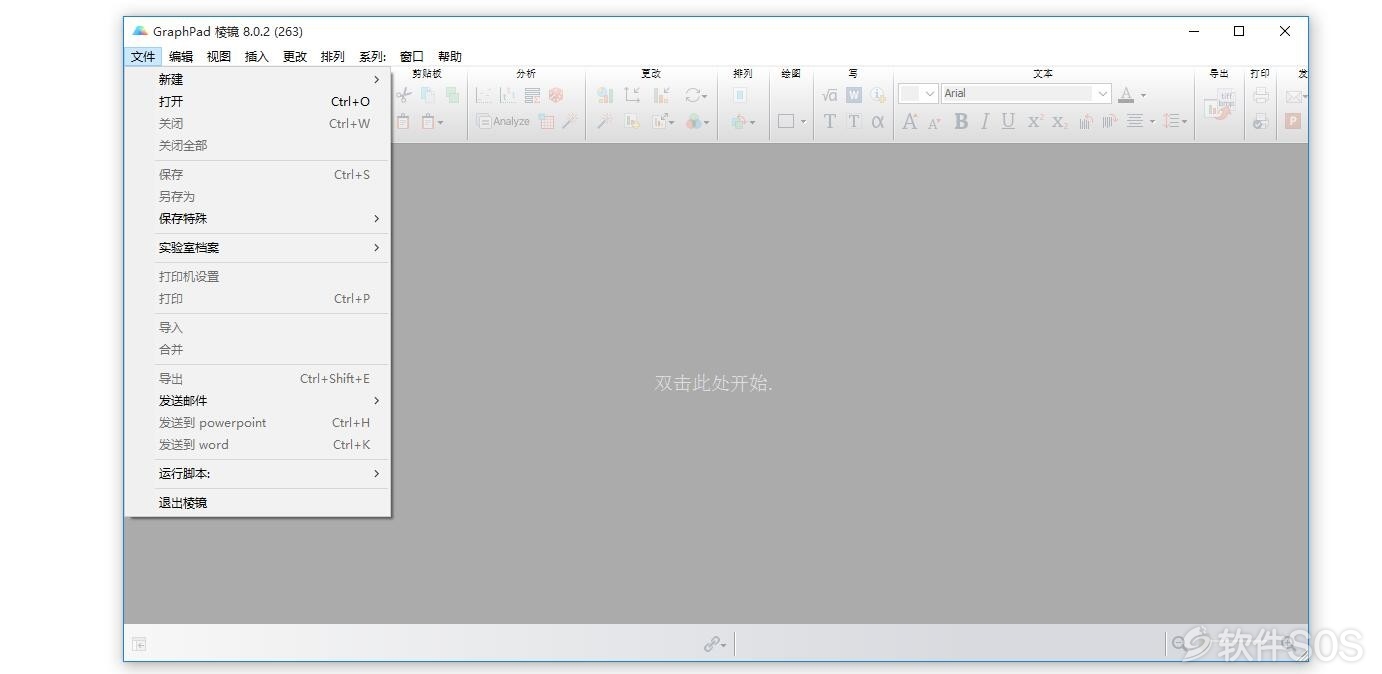Open the 编辑 menu

coord(181,57)
